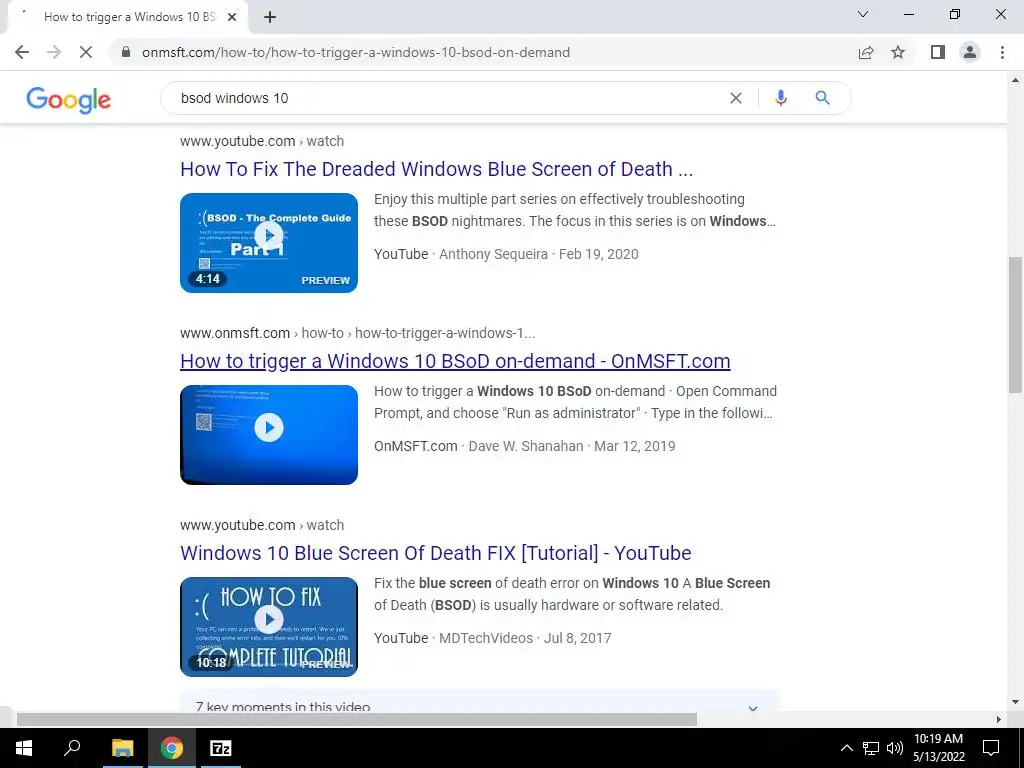Close the 'How to trigger a Windows 10' tab

click(232, 17)
